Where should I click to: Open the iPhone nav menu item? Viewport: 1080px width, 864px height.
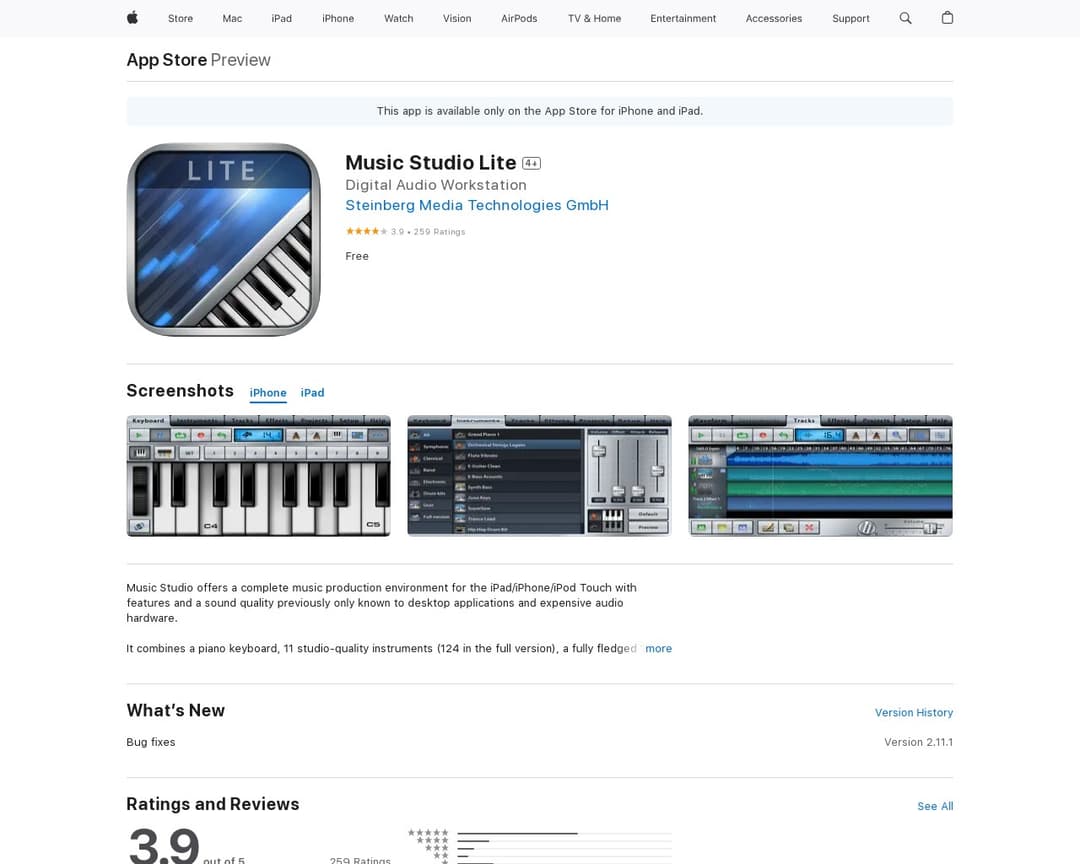(338, 19)
